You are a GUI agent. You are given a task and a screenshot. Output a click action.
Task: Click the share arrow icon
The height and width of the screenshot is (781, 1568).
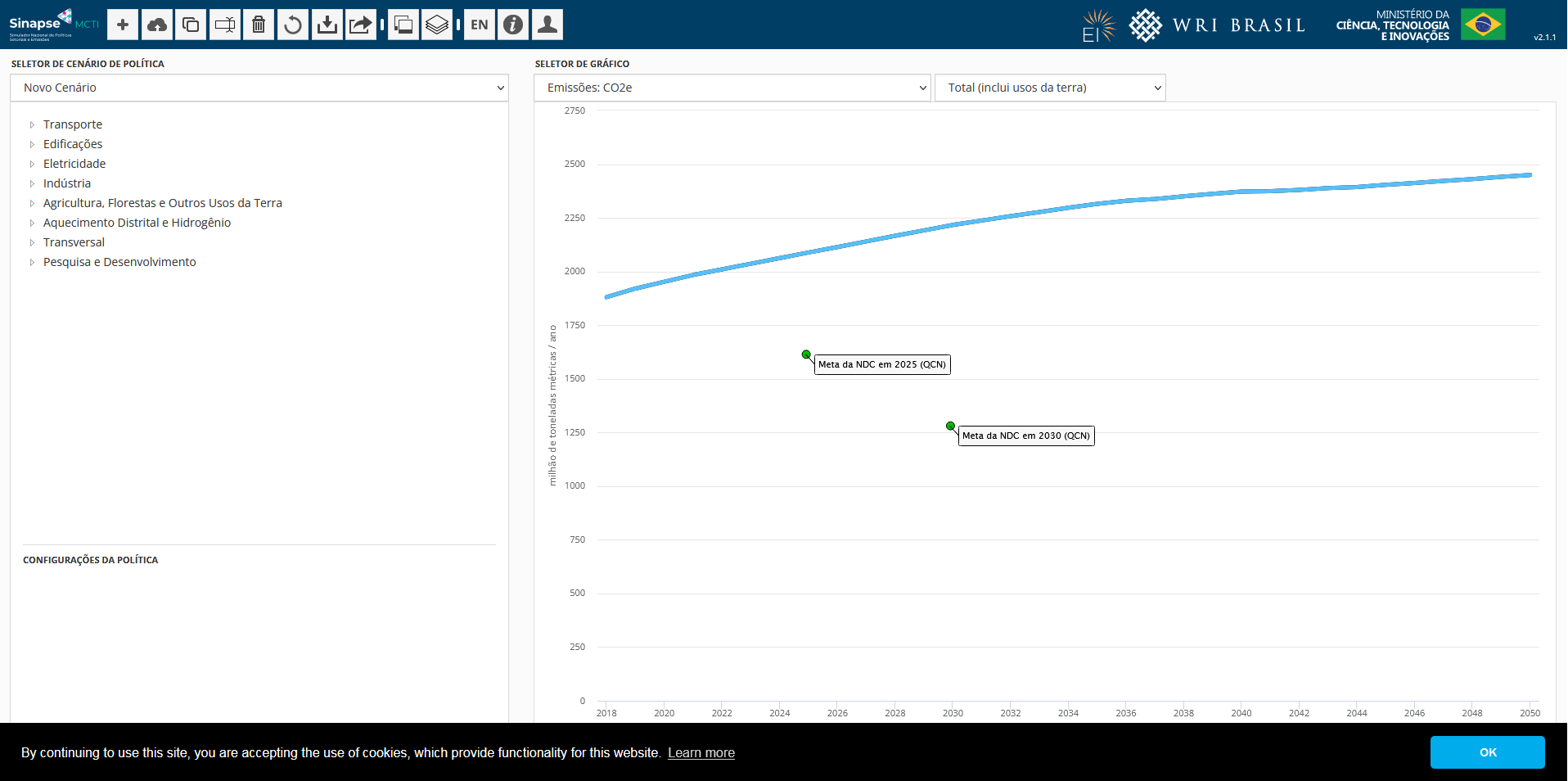[361, 25]
